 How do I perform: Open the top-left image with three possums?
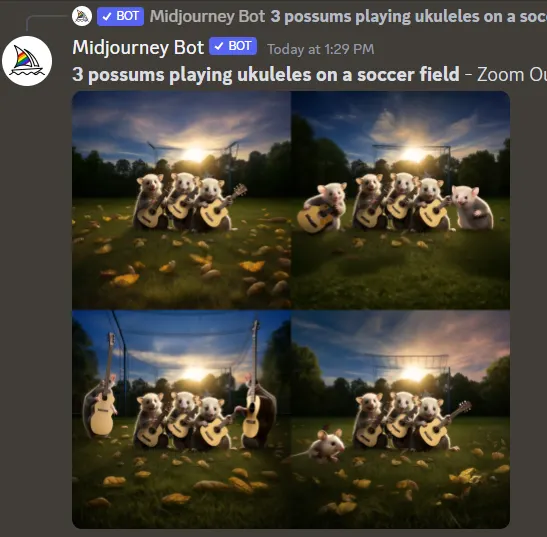pyautogui.click(x=181, y=200)
